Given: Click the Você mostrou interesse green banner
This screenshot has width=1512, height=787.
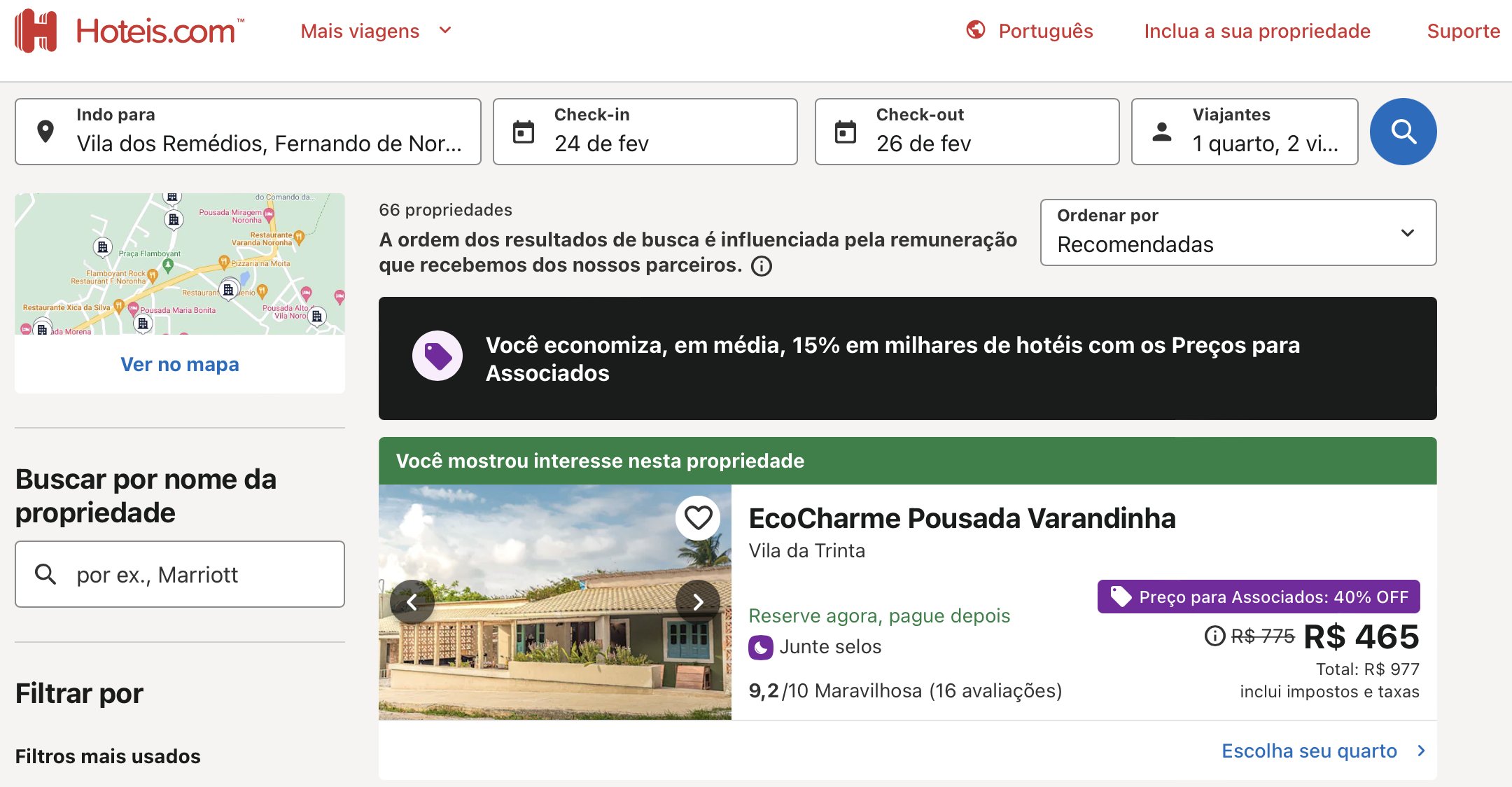Looking at the screenshot, I should click(908, 461).
